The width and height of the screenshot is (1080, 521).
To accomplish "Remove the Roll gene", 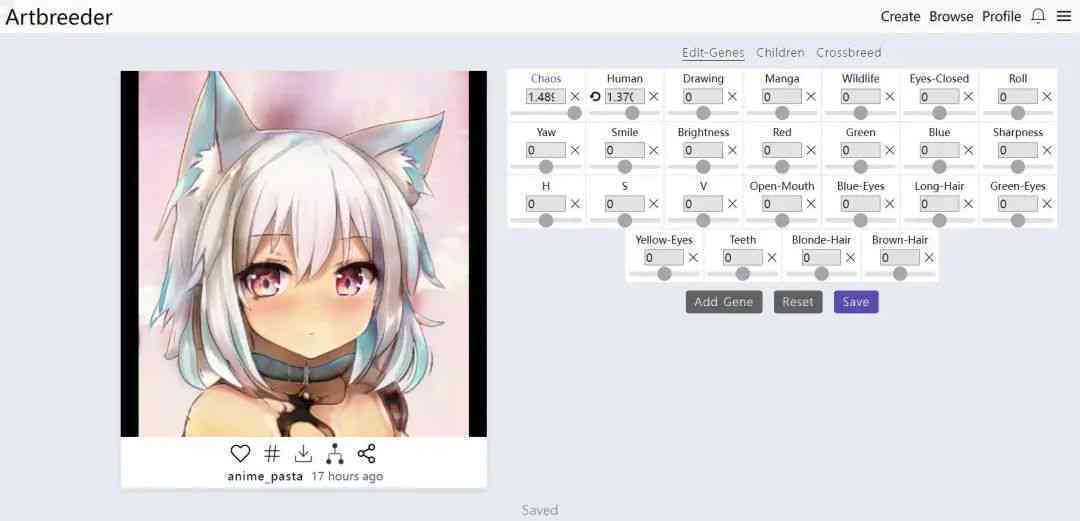I will [x=1047, y=96].
